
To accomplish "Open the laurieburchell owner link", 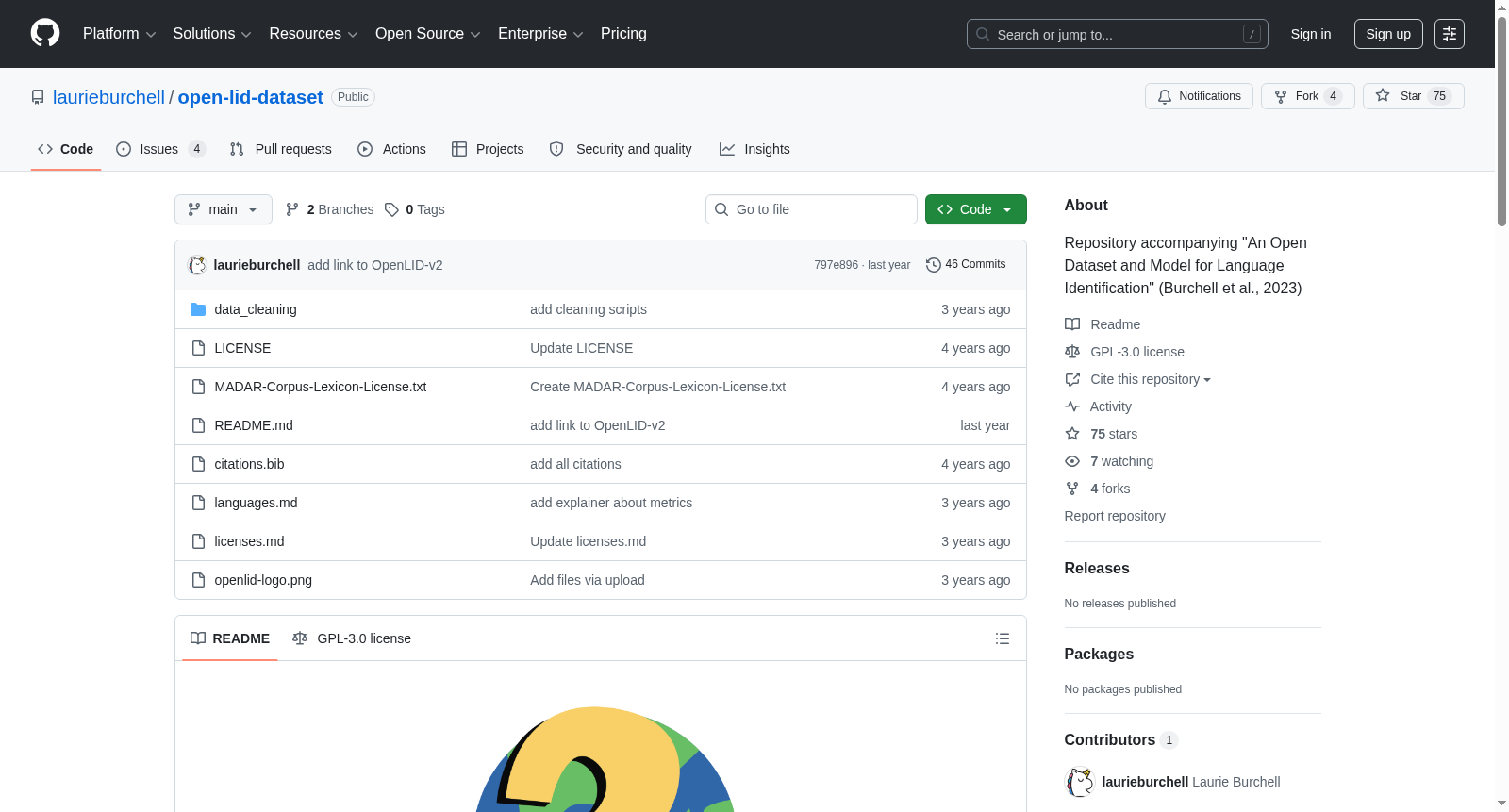I will 108,97.
